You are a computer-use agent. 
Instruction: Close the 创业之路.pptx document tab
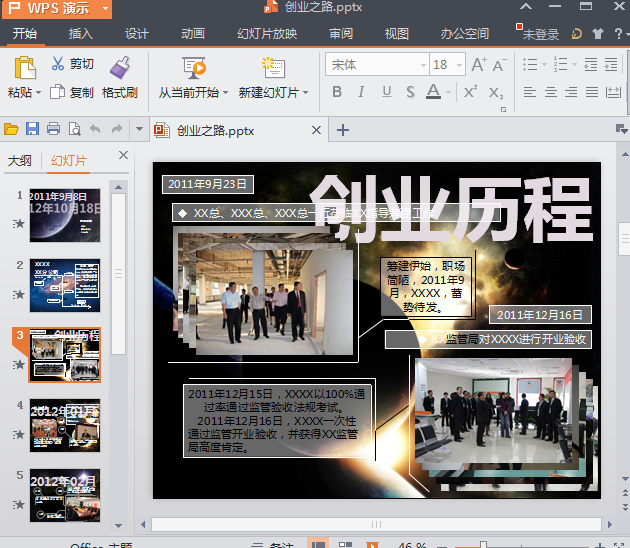(x=316, y=130)
